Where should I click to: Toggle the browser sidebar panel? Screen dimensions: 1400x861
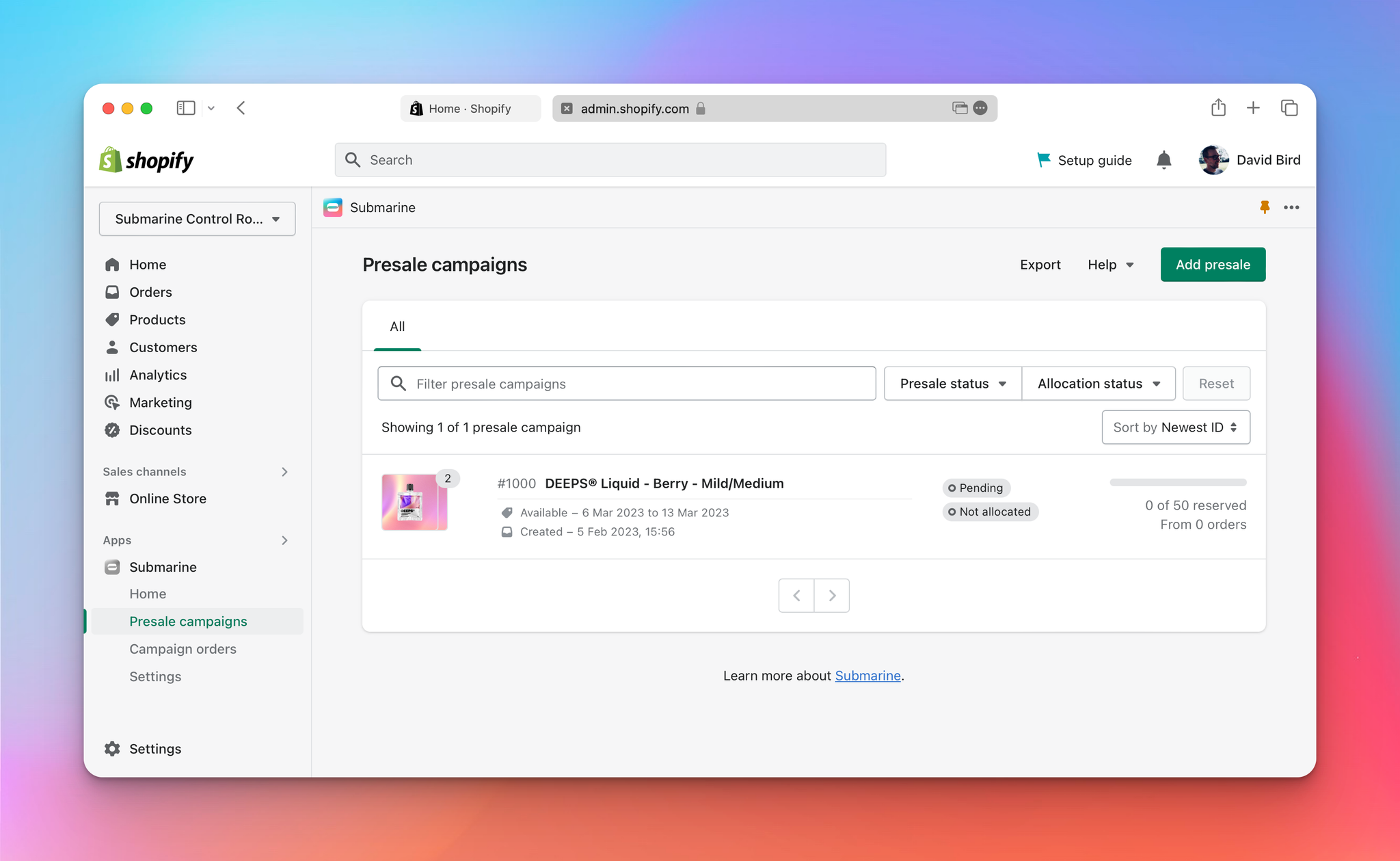click(186, 108)
